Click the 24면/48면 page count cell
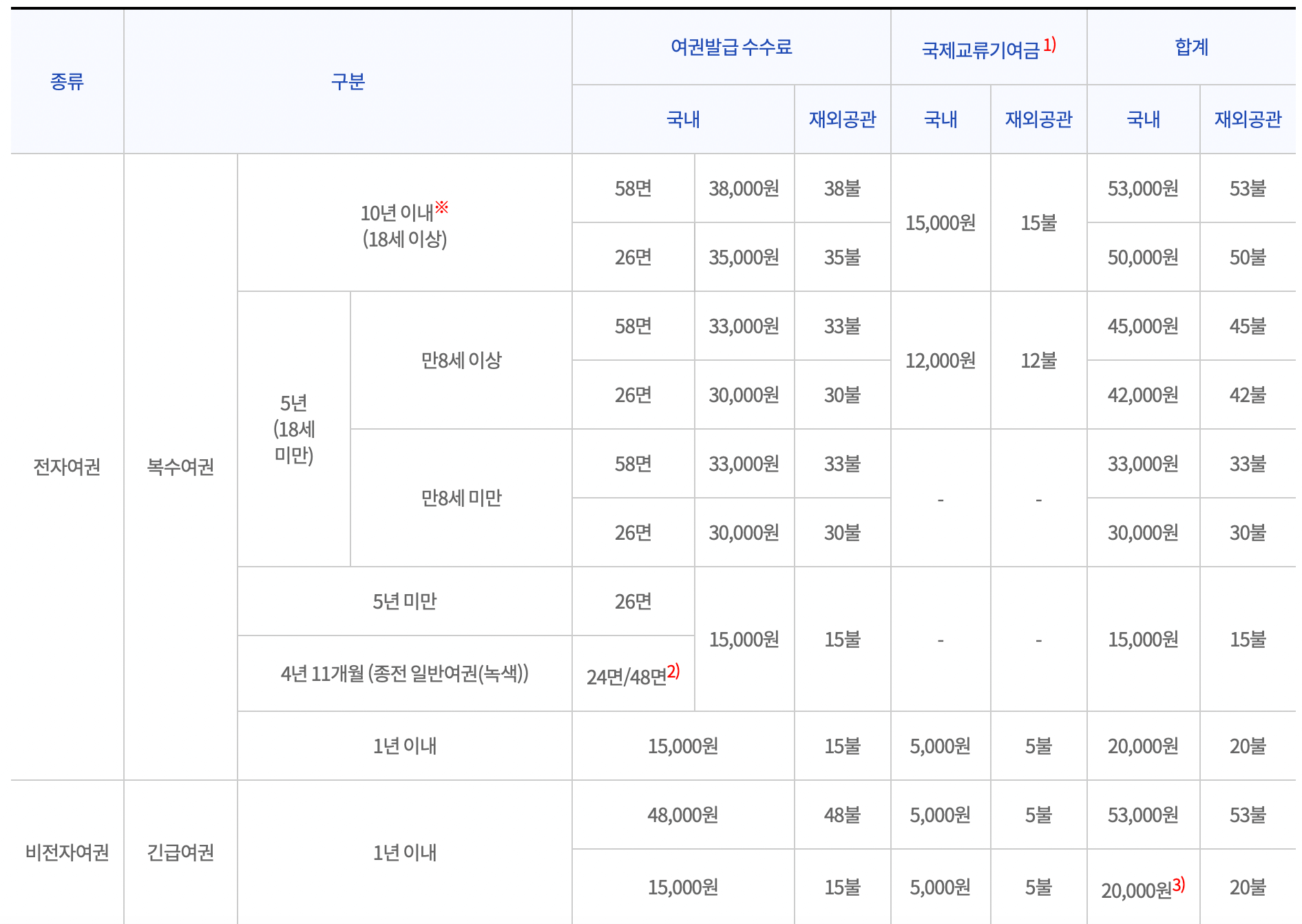The width and height of the screenshot is (1302, 924). tap(633, 675)
